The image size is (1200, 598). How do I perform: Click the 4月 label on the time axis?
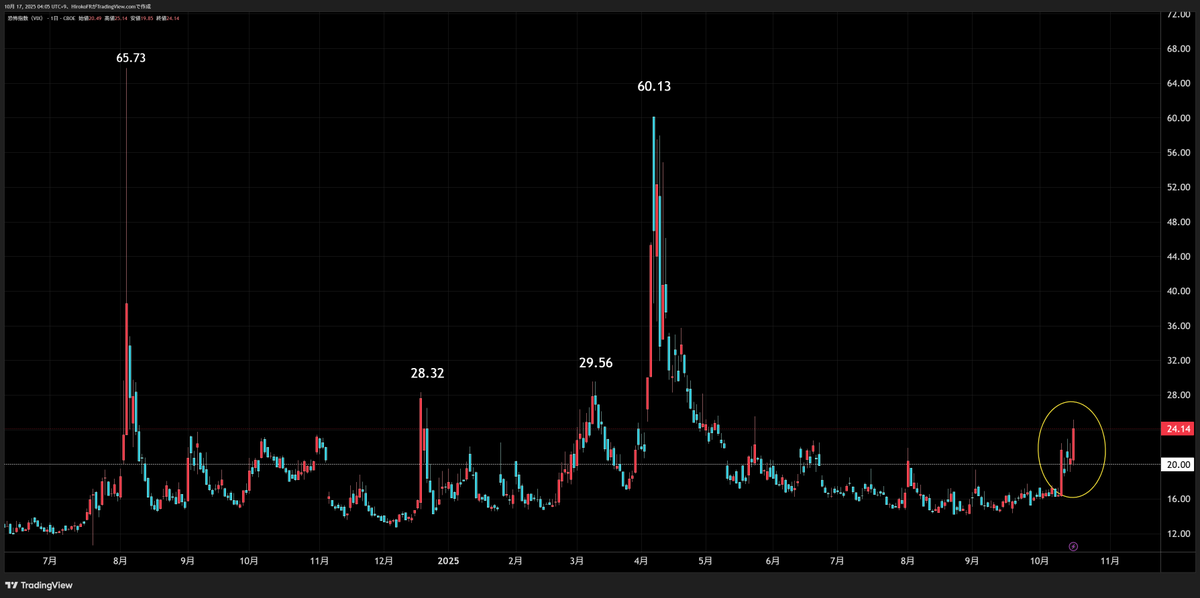point(641,562)
